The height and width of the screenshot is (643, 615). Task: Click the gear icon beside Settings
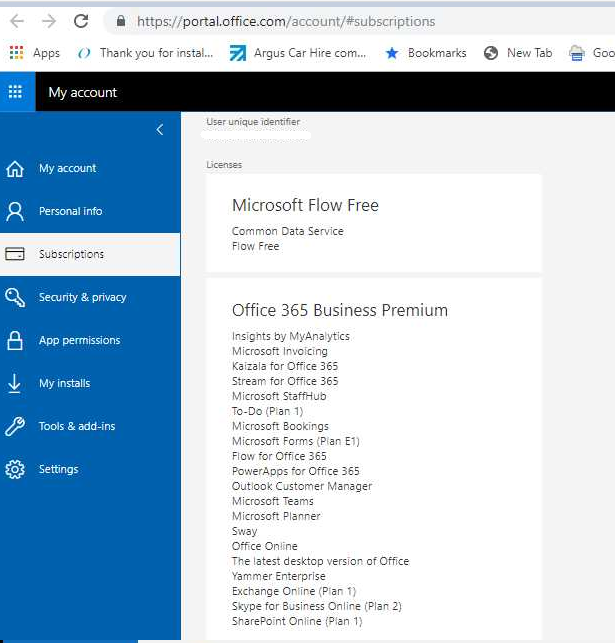(15, 470)
